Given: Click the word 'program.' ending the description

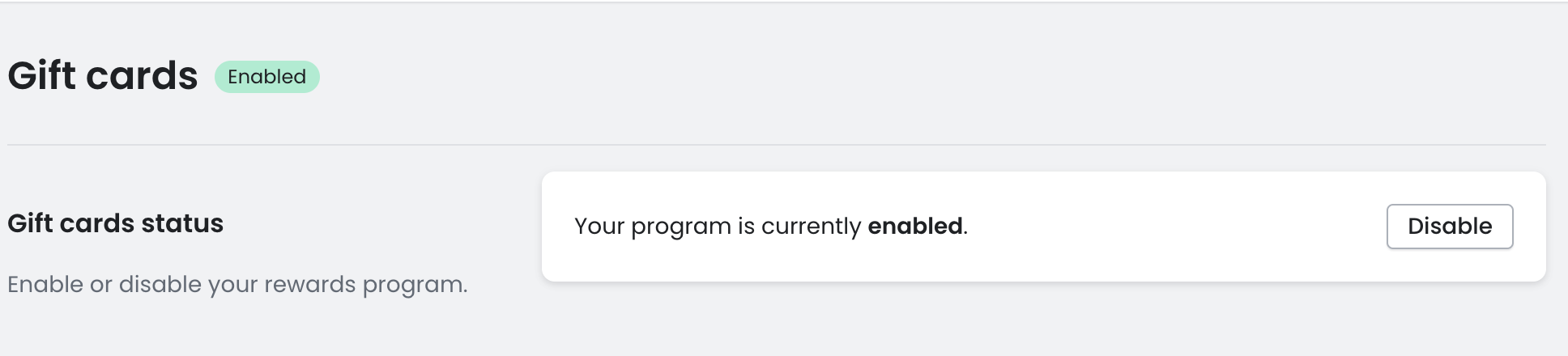Looking at the screenshot, I should (x=415, y=285).
